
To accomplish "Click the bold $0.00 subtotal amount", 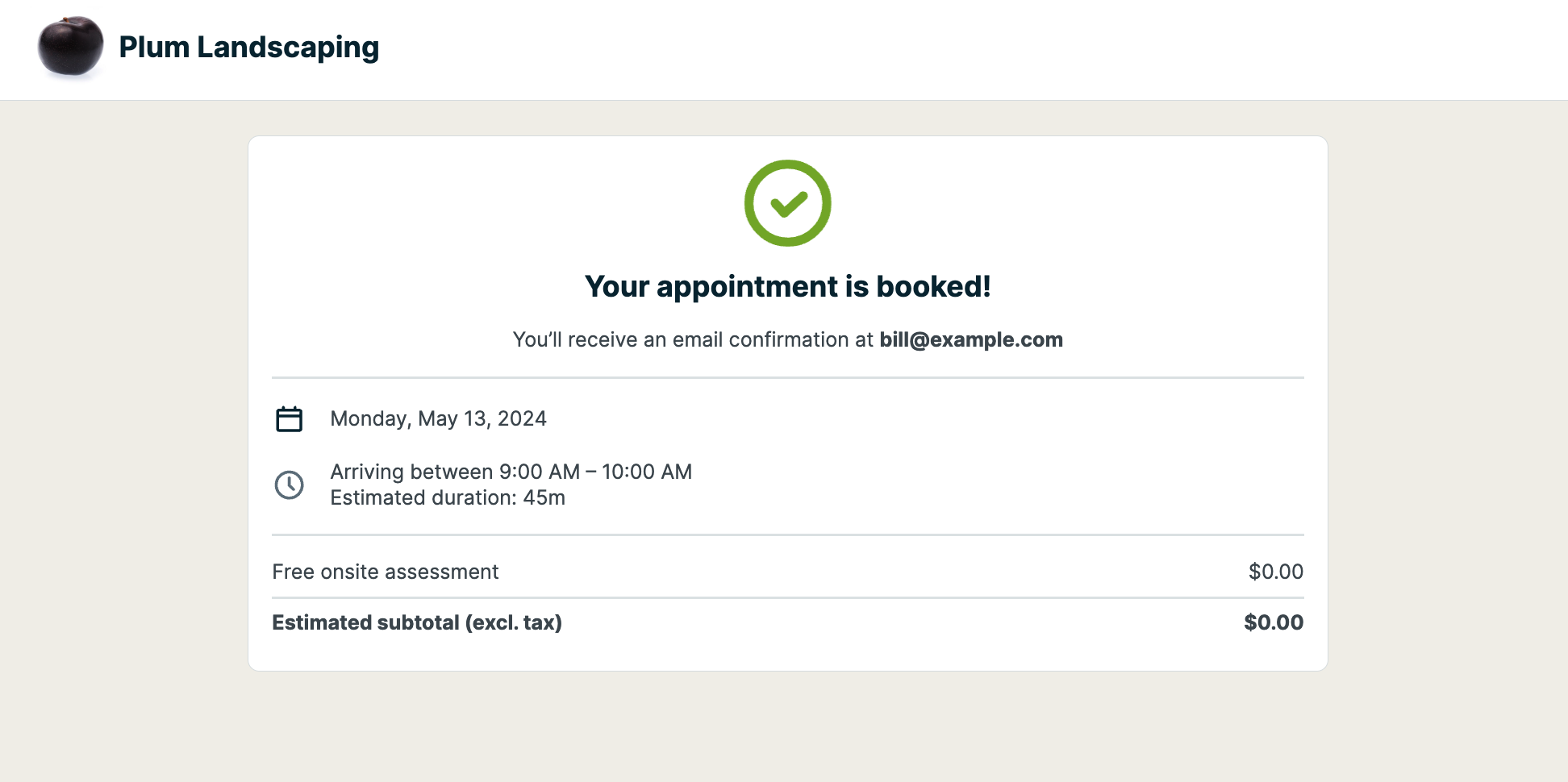I will click(x=1273, y=622).
